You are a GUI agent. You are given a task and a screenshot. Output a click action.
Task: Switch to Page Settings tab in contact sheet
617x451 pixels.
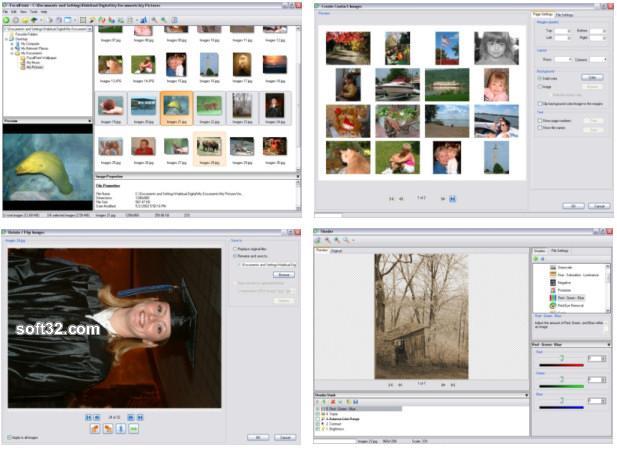[542, 14]
